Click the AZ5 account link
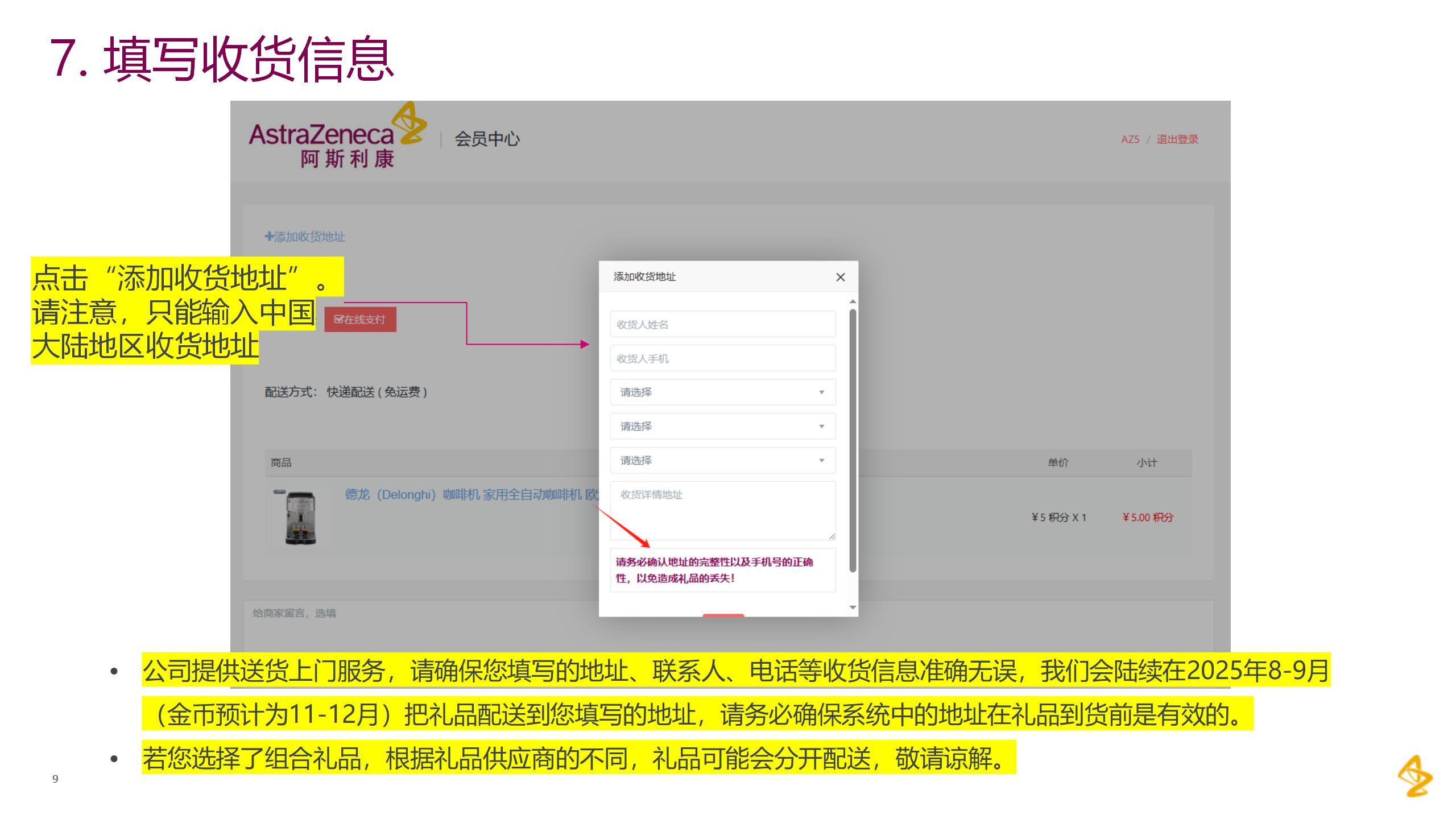Image resolution: width=1456 pixels, height=819 pixels. point(1130,139)
